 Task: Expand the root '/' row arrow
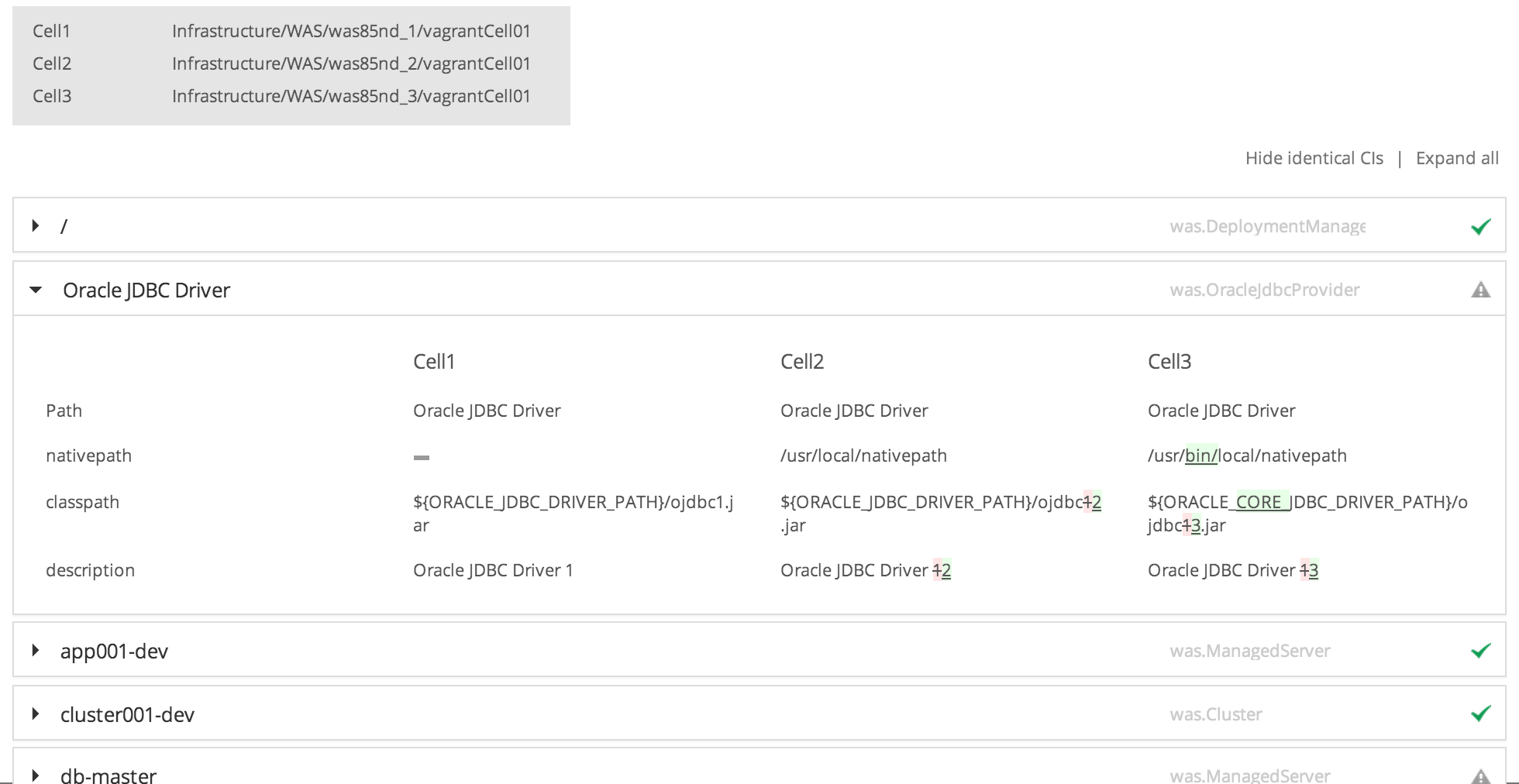[x=36, y=226]
